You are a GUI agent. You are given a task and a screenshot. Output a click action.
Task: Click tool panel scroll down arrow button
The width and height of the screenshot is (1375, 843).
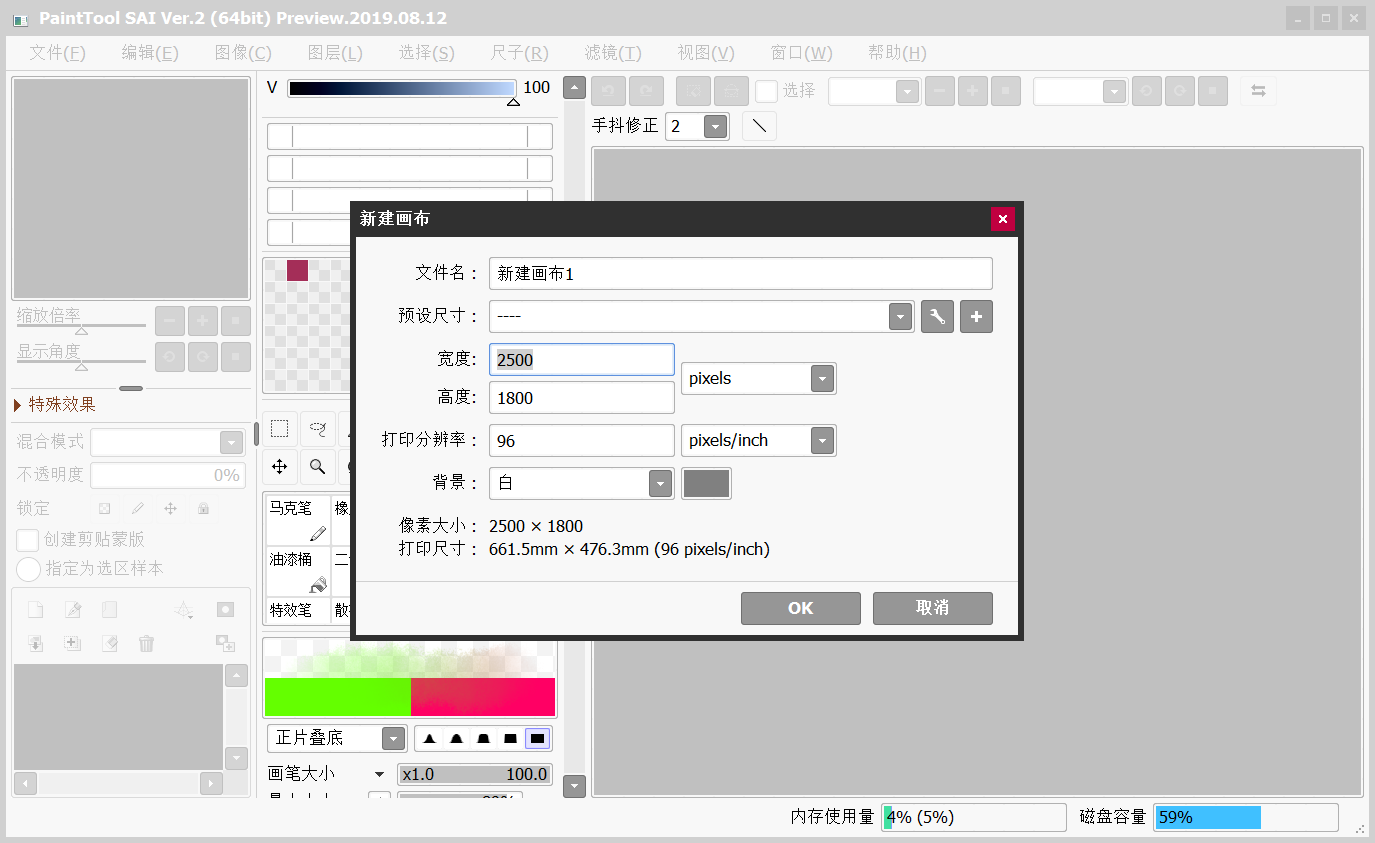click(x=574, y=787)
